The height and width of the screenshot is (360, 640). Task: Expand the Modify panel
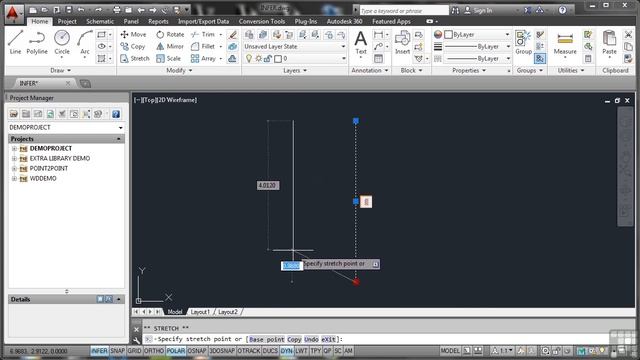(x=179, y=71)
